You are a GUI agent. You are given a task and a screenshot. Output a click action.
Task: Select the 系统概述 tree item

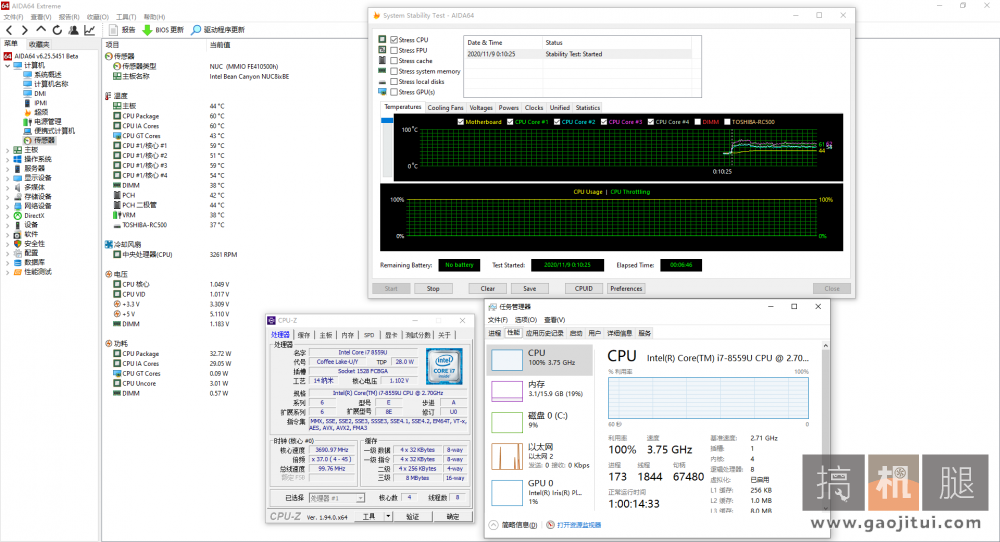[42, 75]
